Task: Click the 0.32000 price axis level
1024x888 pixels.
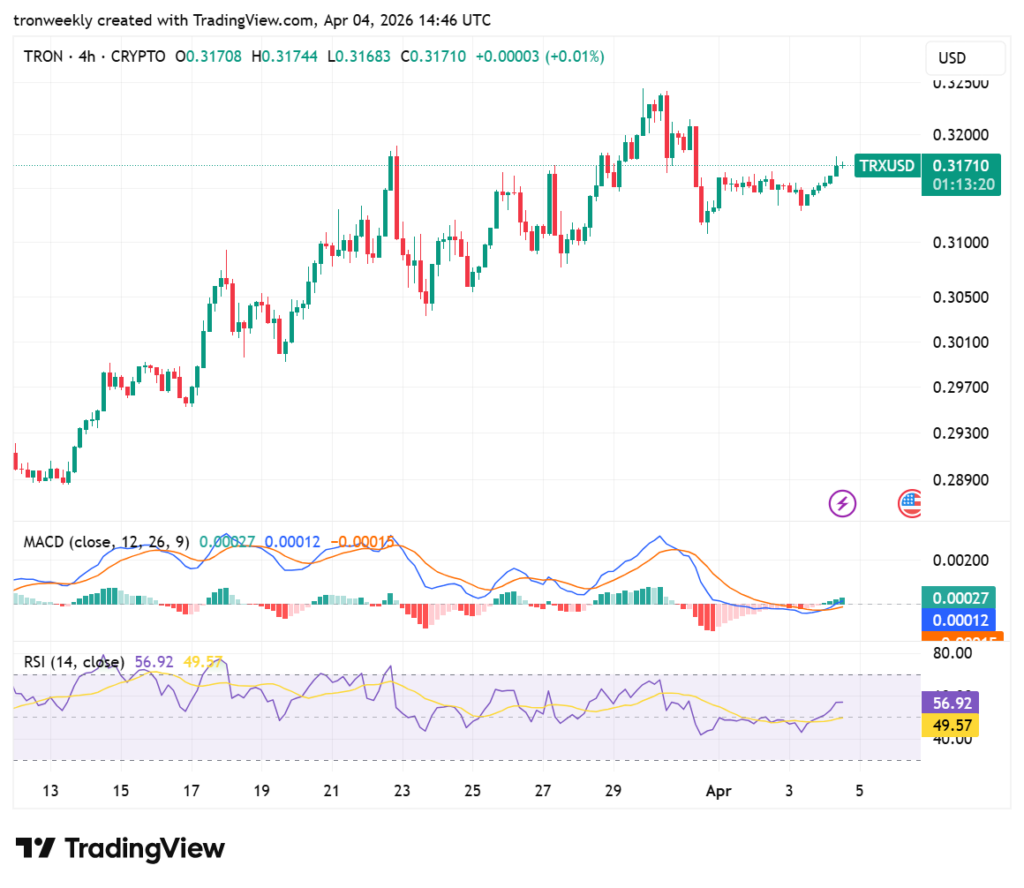Action: pyautogui.click(x=960, y=135)
